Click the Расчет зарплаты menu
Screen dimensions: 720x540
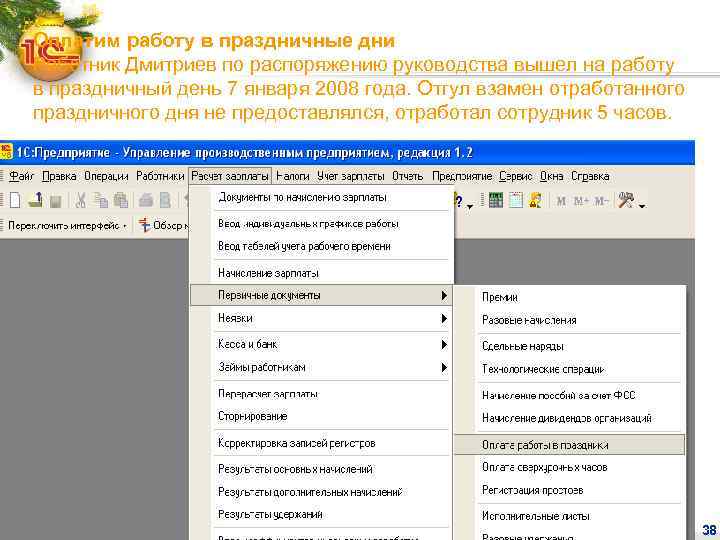click(230, 176)
